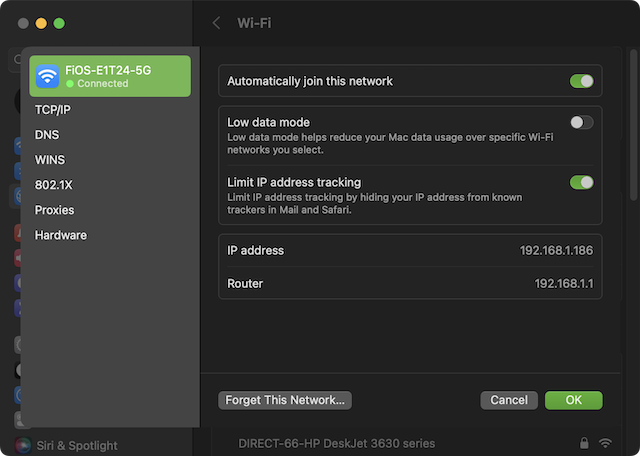Open the Proxies tab
640x456 pixels.
click(x=55, y=210)
